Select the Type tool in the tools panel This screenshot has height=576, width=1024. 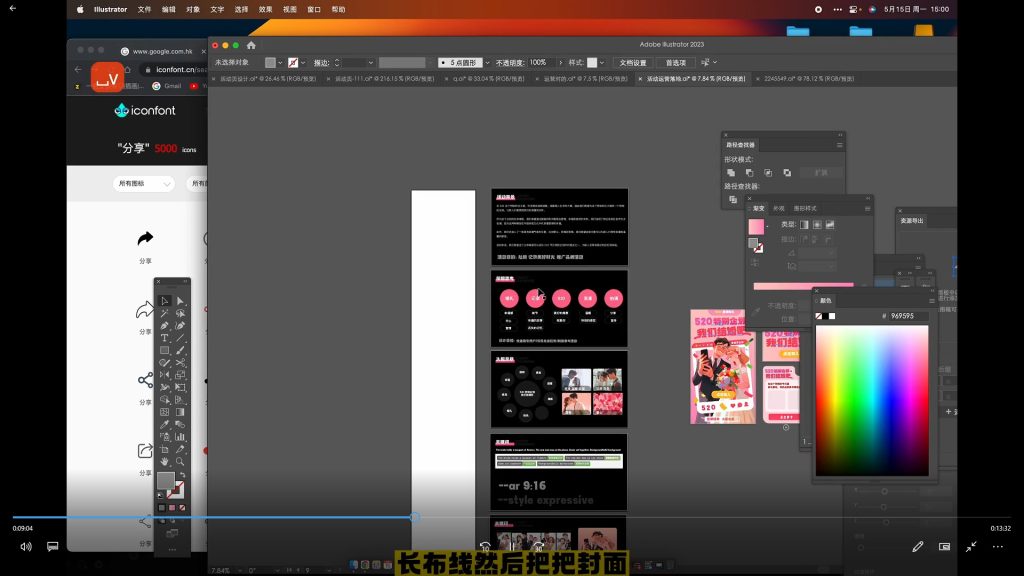click(x=164, y=338)
